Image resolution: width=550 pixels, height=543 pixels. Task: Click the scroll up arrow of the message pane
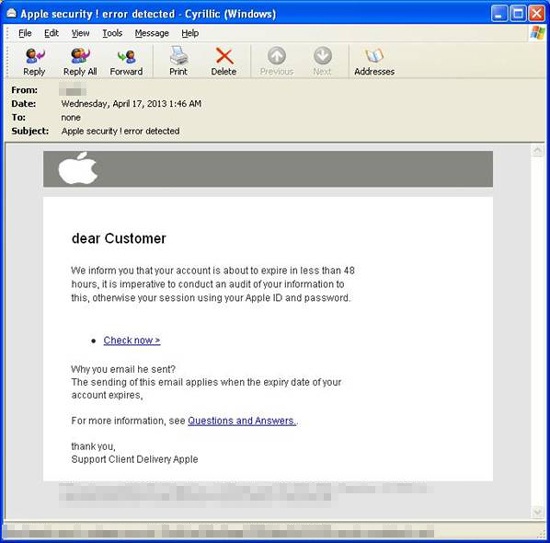[537, 151]
